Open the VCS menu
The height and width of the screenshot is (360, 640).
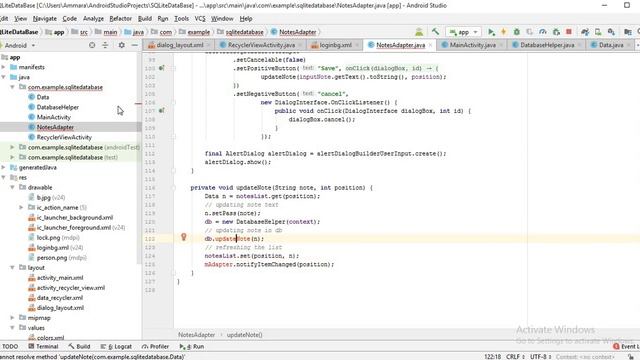pyautogui.click(x=200, y=19)
